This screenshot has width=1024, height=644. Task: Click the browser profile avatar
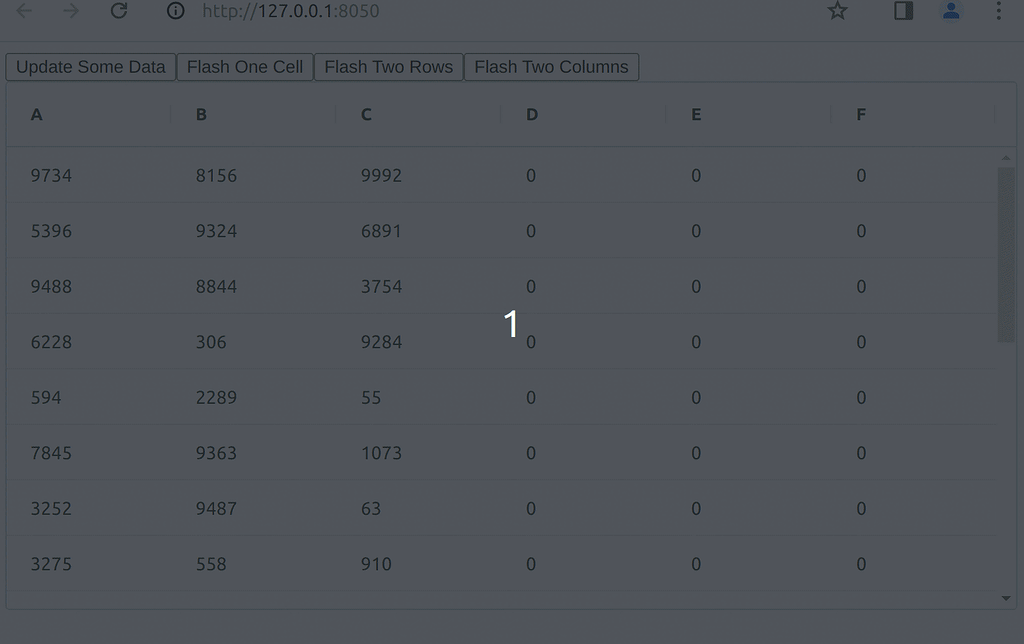pyautogui.click(x=951, y=12)
